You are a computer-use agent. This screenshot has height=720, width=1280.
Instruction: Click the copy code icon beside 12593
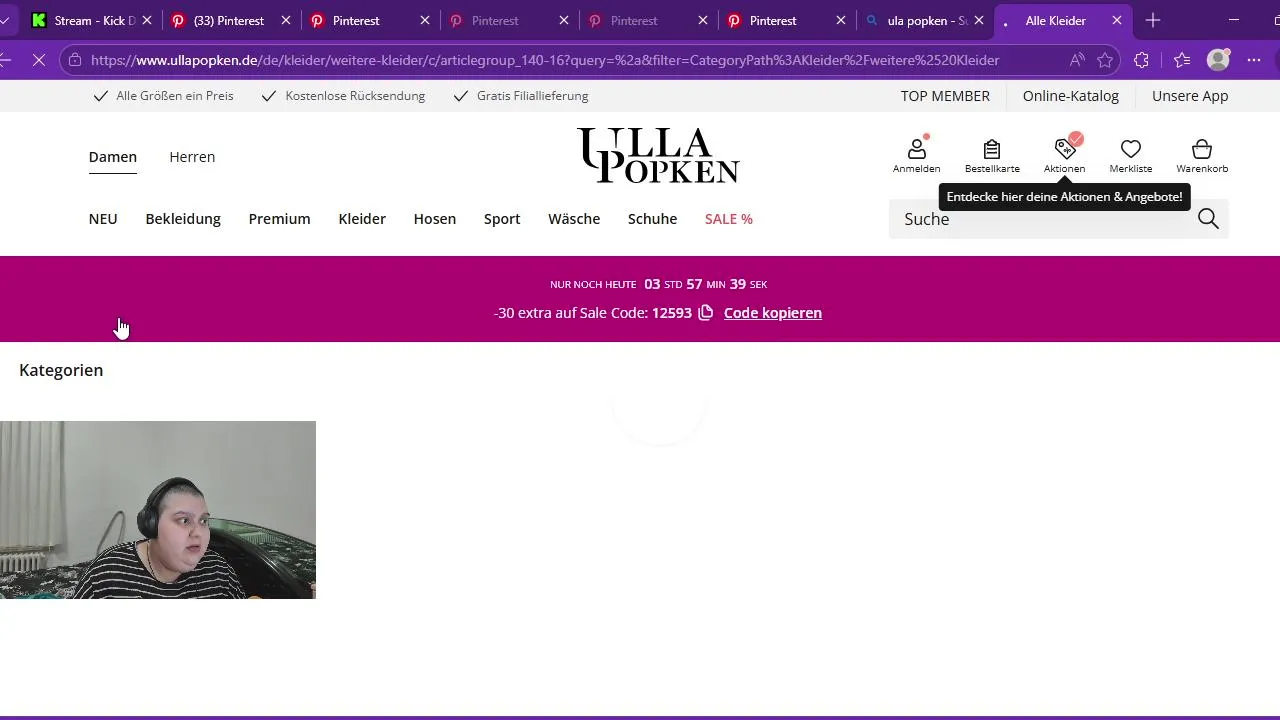click(x=706, y=313)
